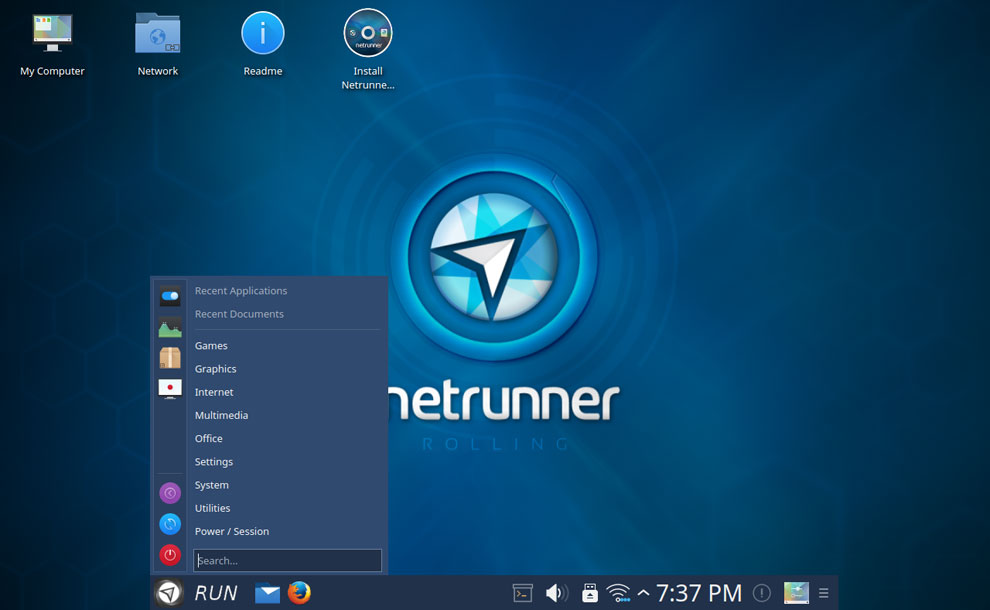Launch the Install Netrunner desktop icon

coord(368,33)
